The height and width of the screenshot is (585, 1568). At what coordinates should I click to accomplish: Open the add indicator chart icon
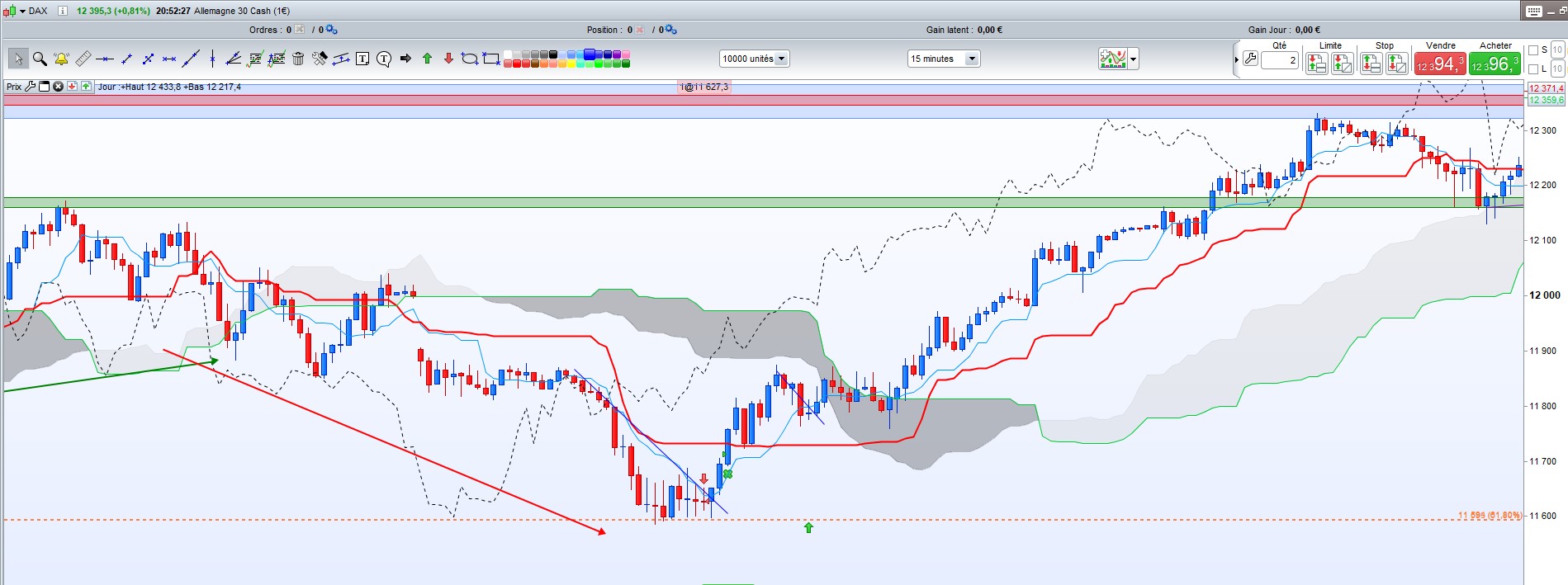point(1113,59)
